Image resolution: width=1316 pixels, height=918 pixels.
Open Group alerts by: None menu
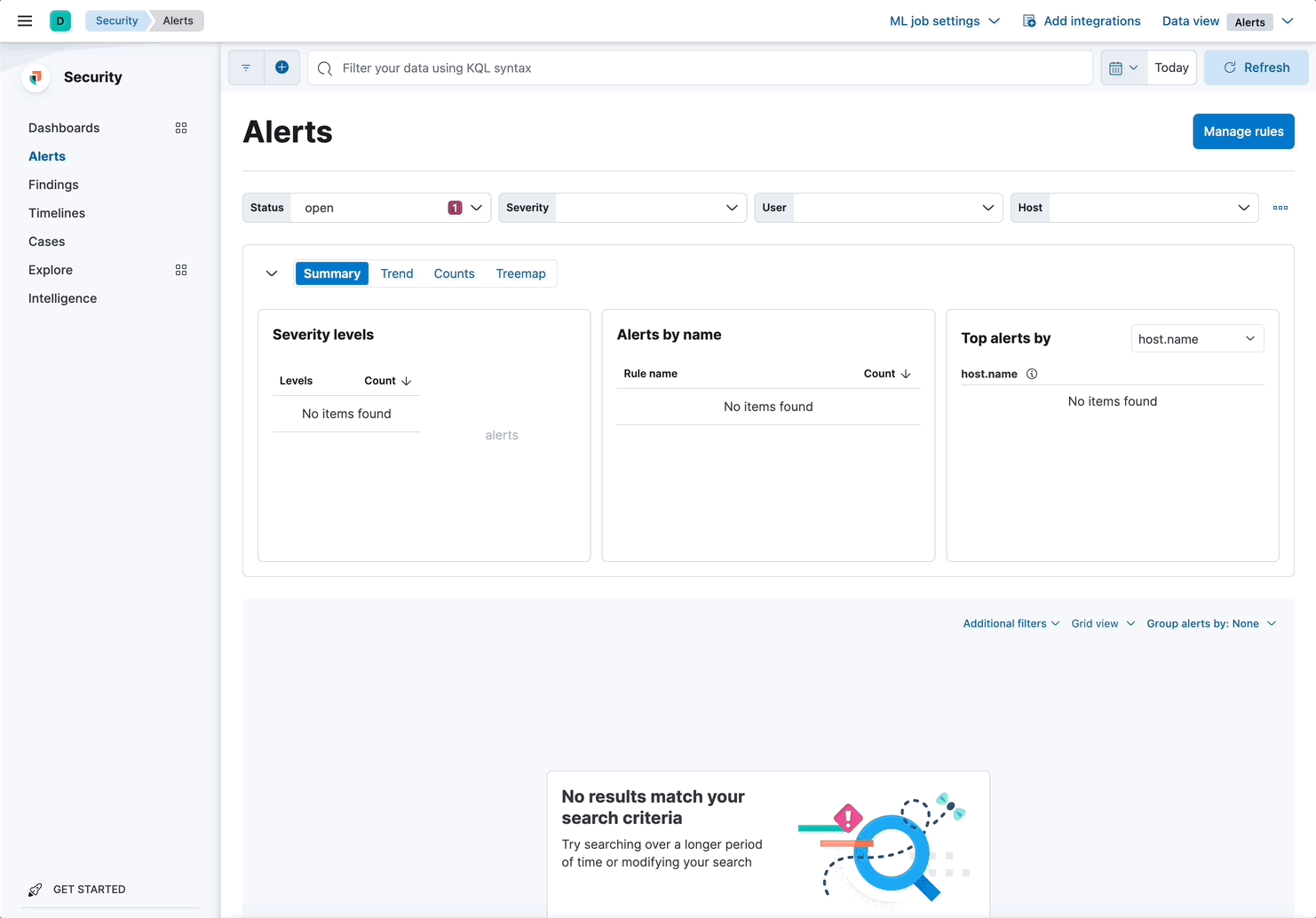(1211, 623)
